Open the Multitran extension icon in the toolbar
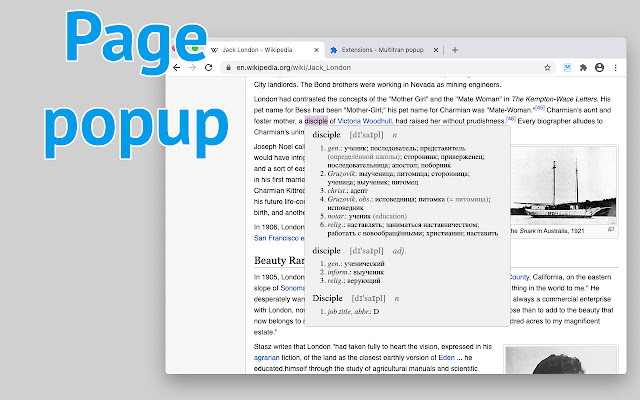The width and height of the screenshot is (640, 400). tap(567, 68)
